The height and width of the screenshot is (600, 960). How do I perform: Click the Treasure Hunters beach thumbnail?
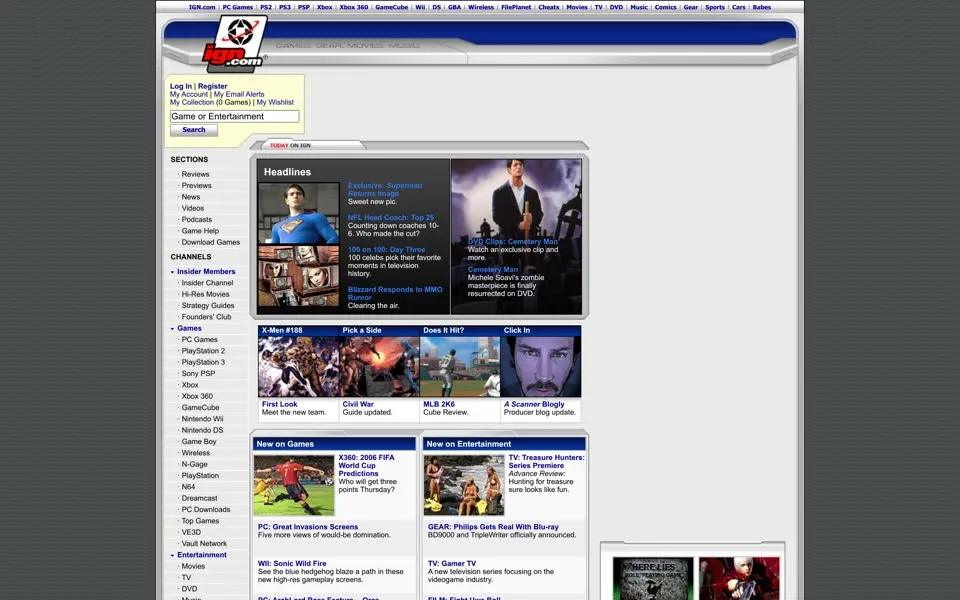pyautogui.click(x=464, y=485)
